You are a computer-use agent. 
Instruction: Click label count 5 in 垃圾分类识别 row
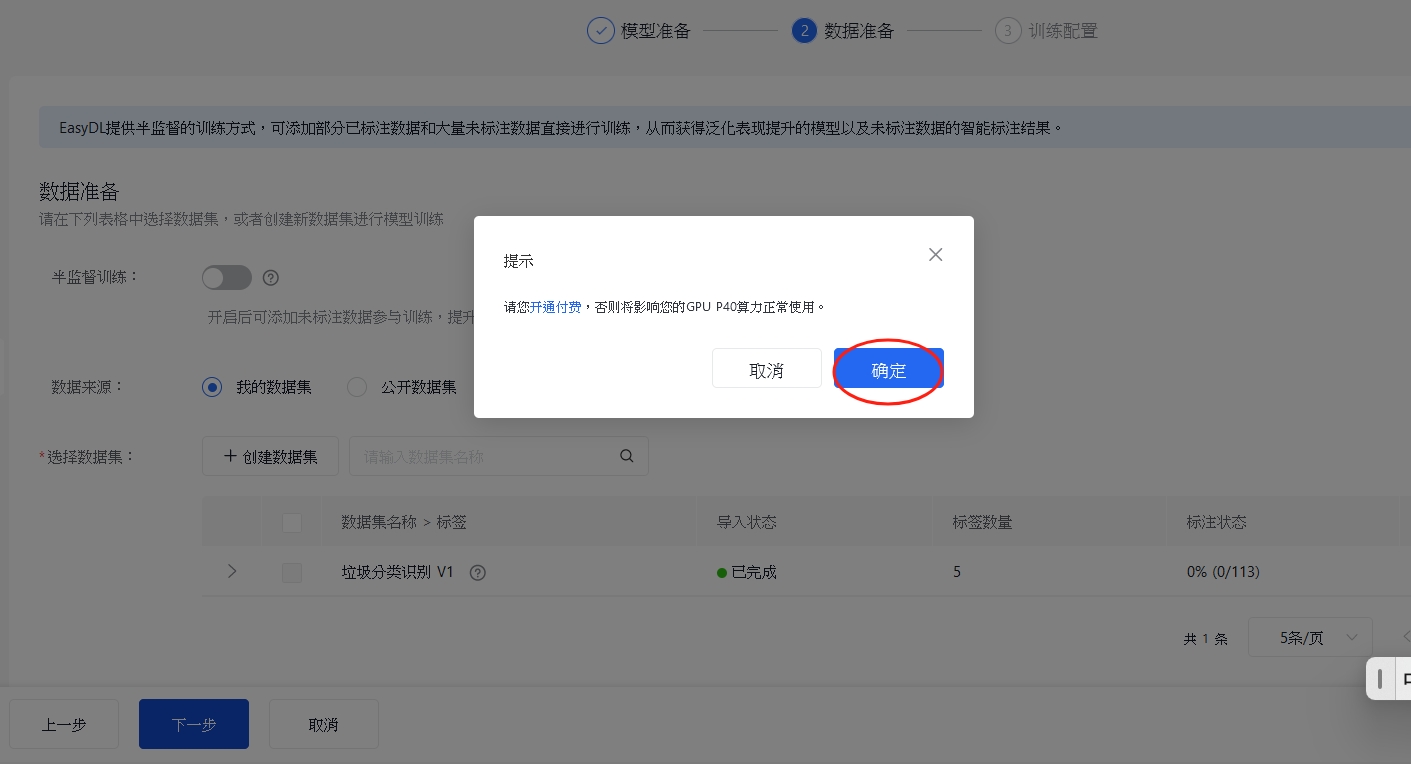coord(957,572)
